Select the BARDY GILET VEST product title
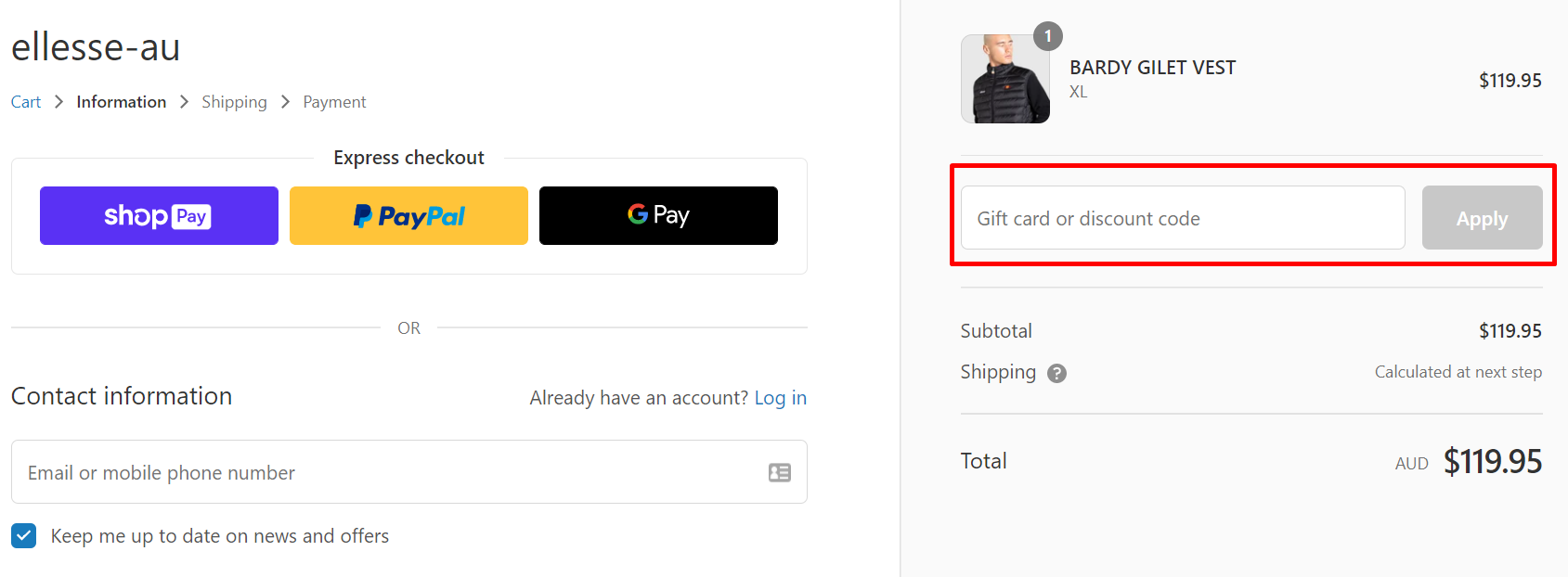 point(1152,67)
